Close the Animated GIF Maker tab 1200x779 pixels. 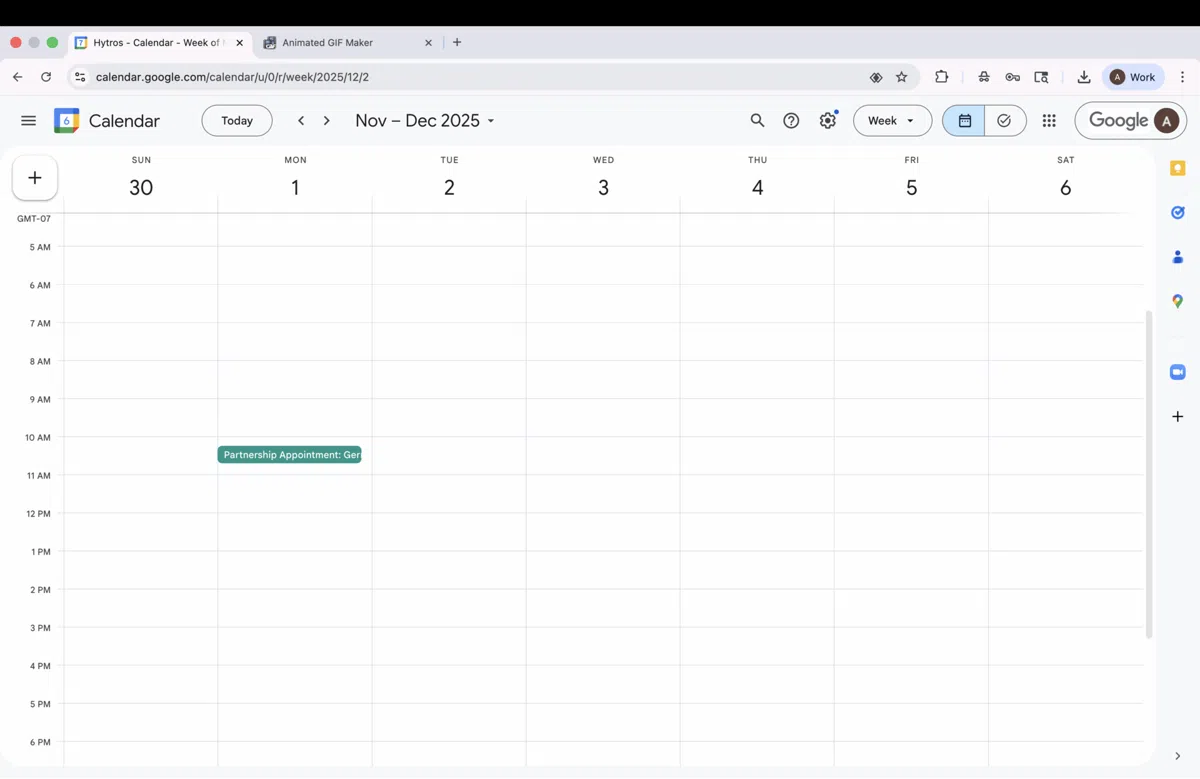429,43
